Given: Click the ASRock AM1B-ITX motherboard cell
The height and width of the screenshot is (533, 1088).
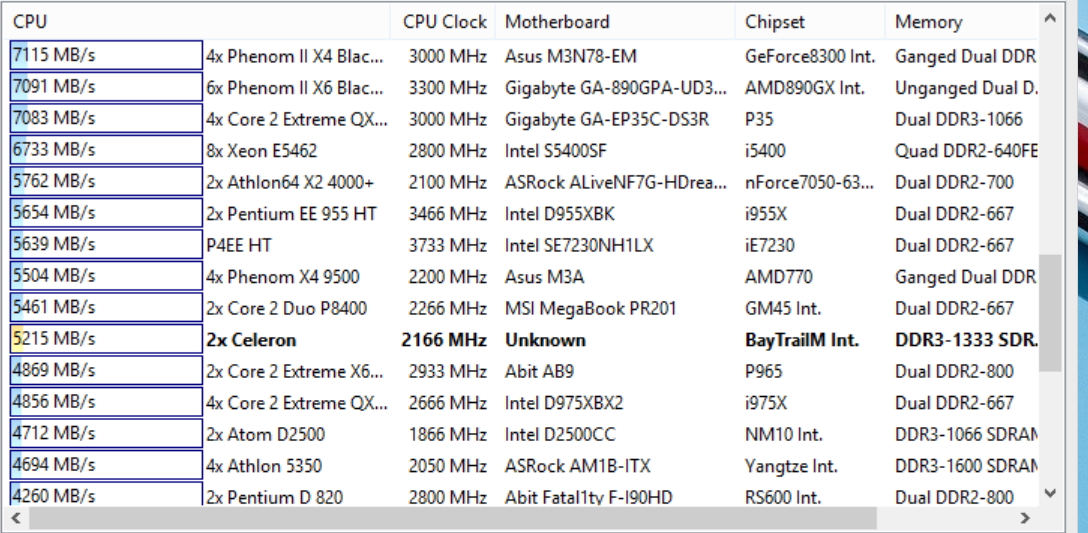Looking at the screenshot, I should point(578,466).
